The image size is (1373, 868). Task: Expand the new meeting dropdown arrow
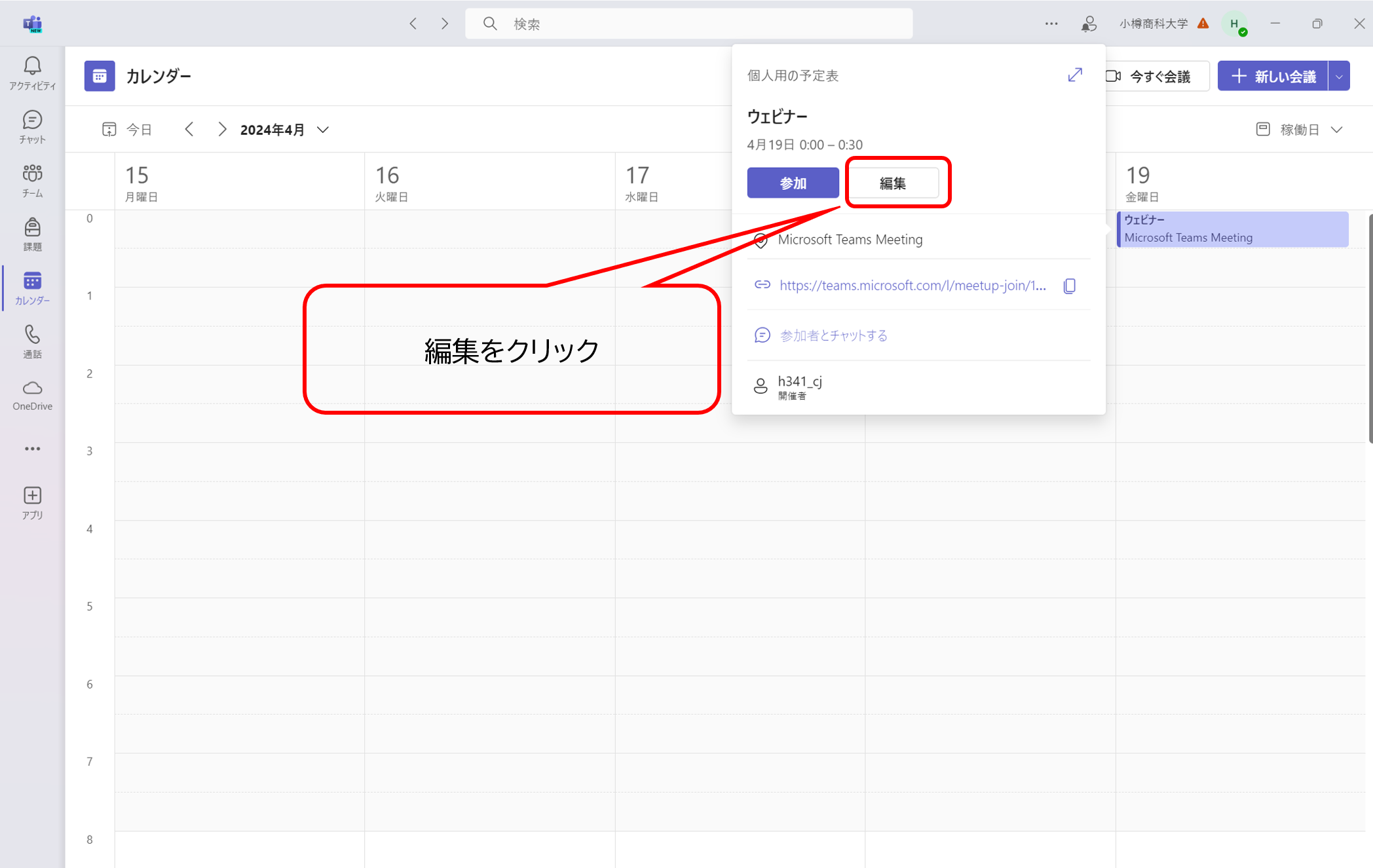pyautogui.click(x=1339, y=77)
